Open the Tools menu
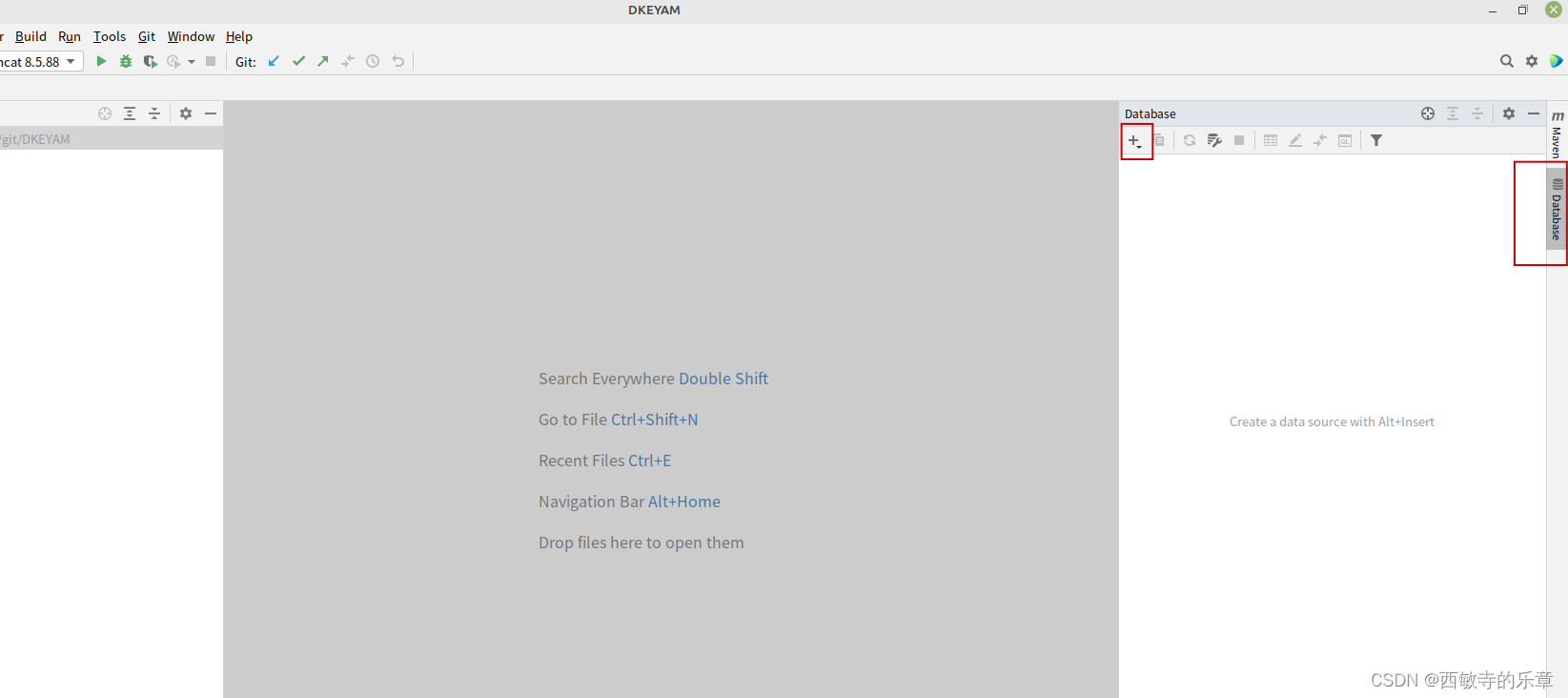 pyautogui.click(x=110, y=36)
